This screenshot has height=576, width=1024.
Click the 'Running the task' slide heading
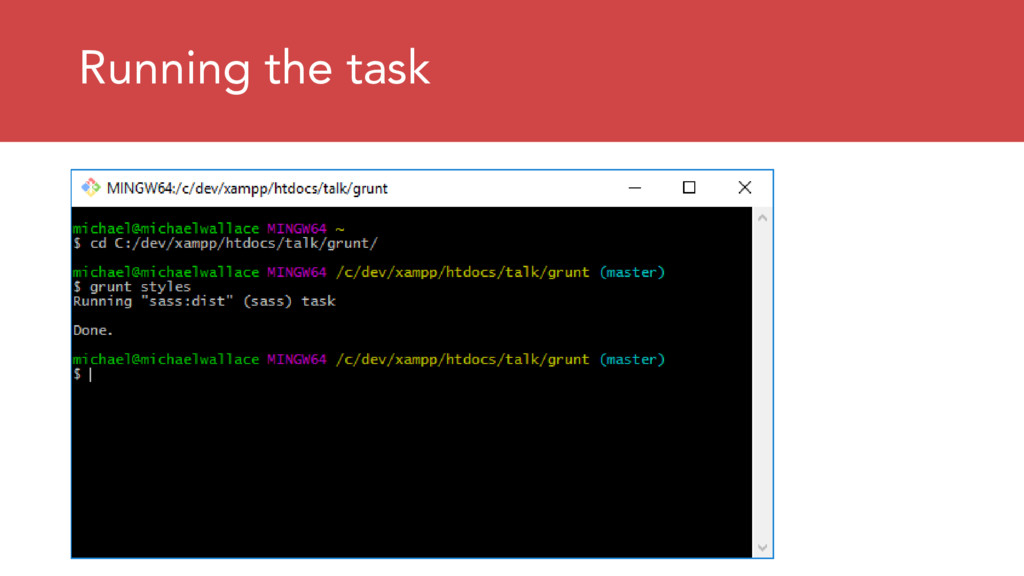[x=254, y=69]
